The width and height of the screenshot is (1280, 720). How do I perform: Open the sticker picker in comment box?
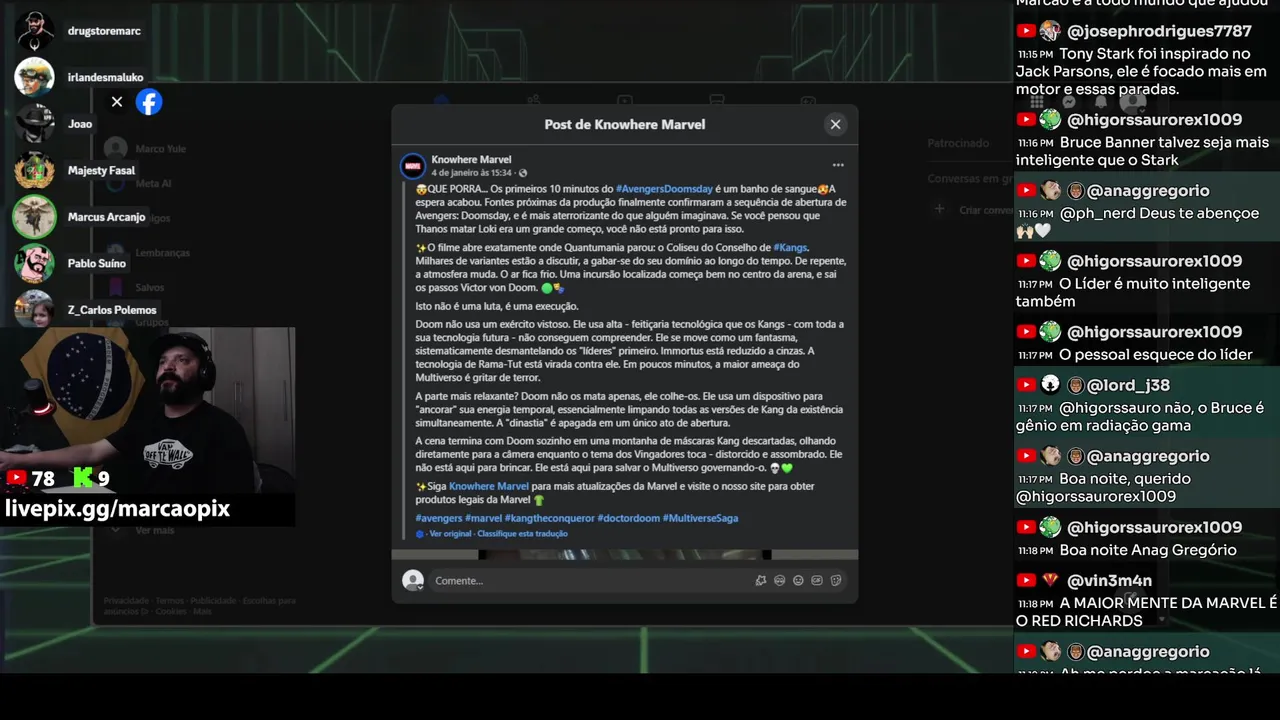click(836, 580)
